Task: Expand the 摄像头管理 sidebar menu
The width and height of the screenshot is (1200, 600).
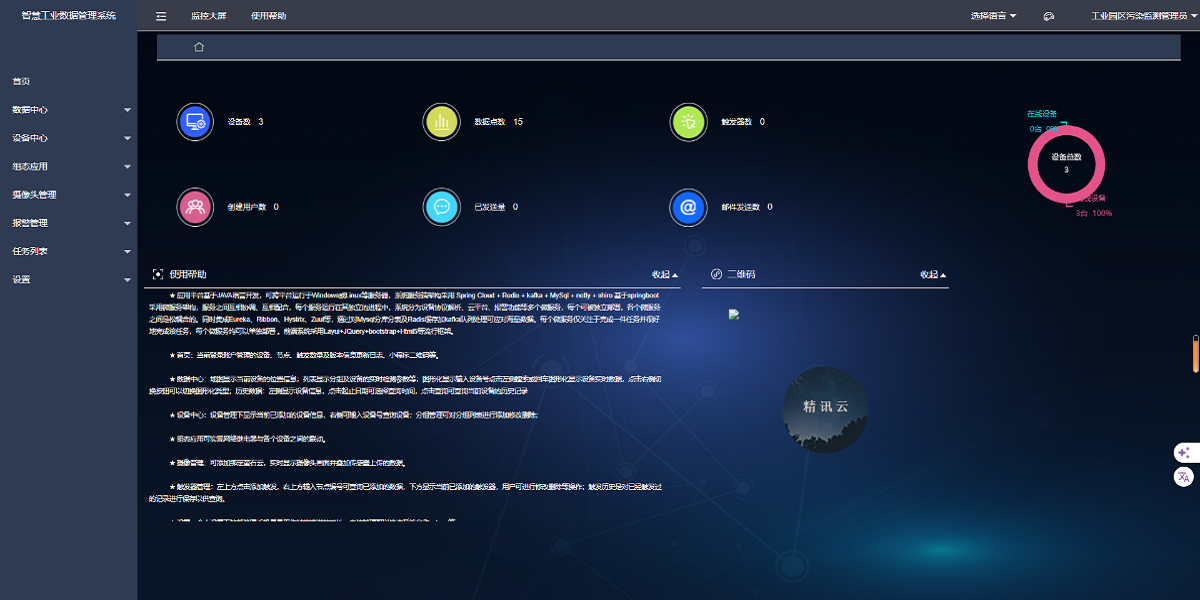Action: [68, 195]
